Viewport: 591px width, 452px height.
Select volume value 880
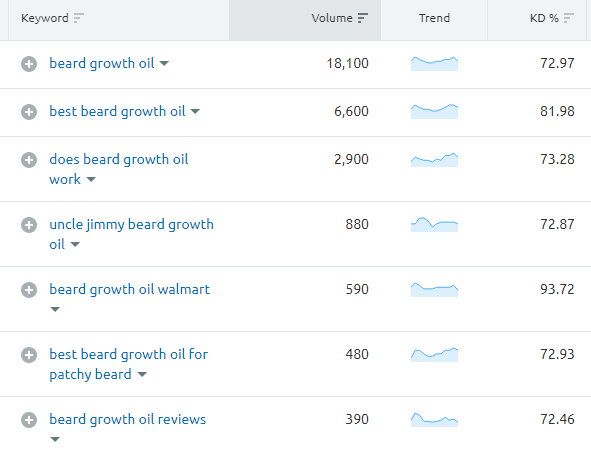357,224
